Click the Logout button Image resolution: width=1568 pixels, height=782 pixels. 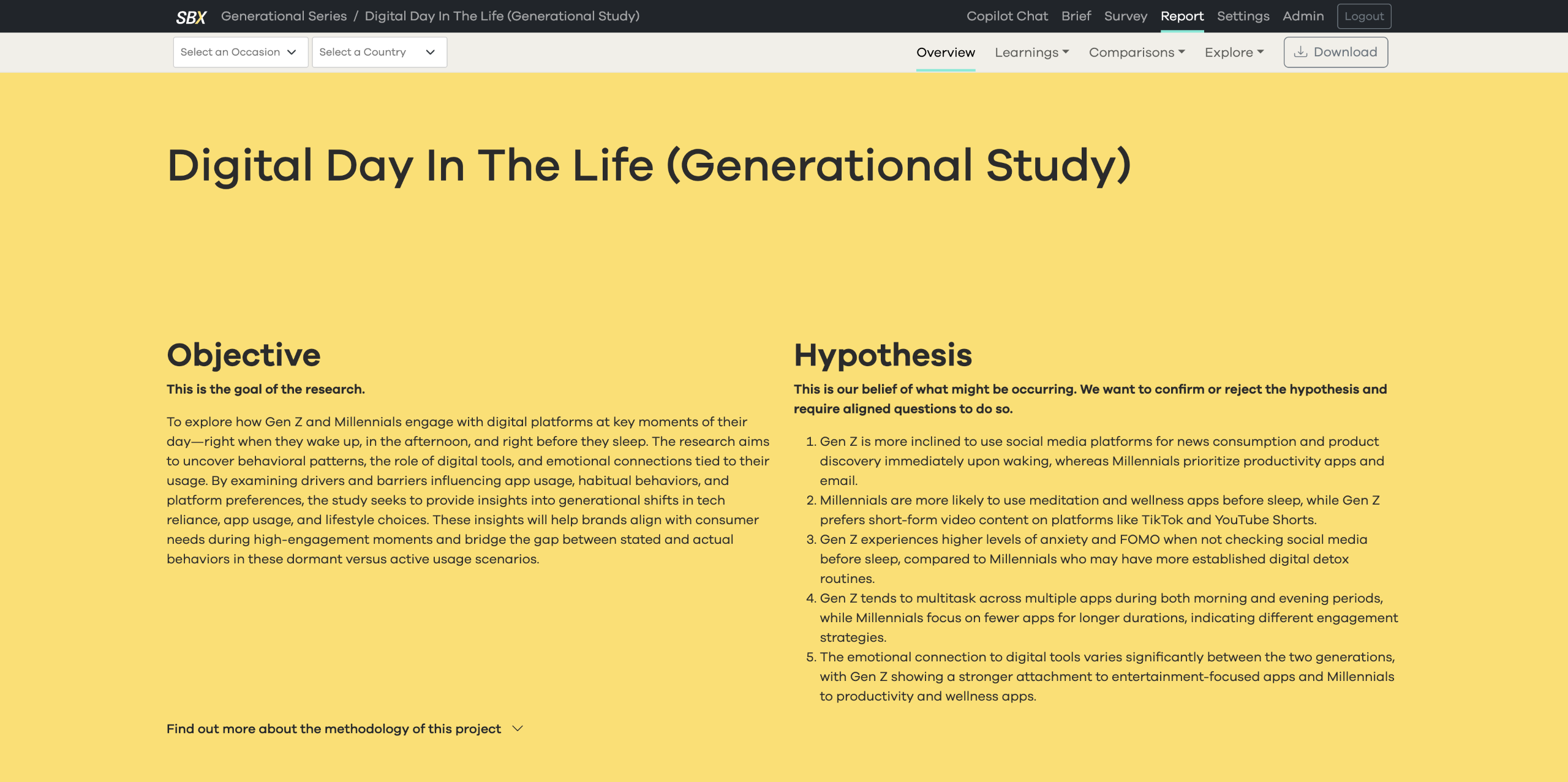1363,17
